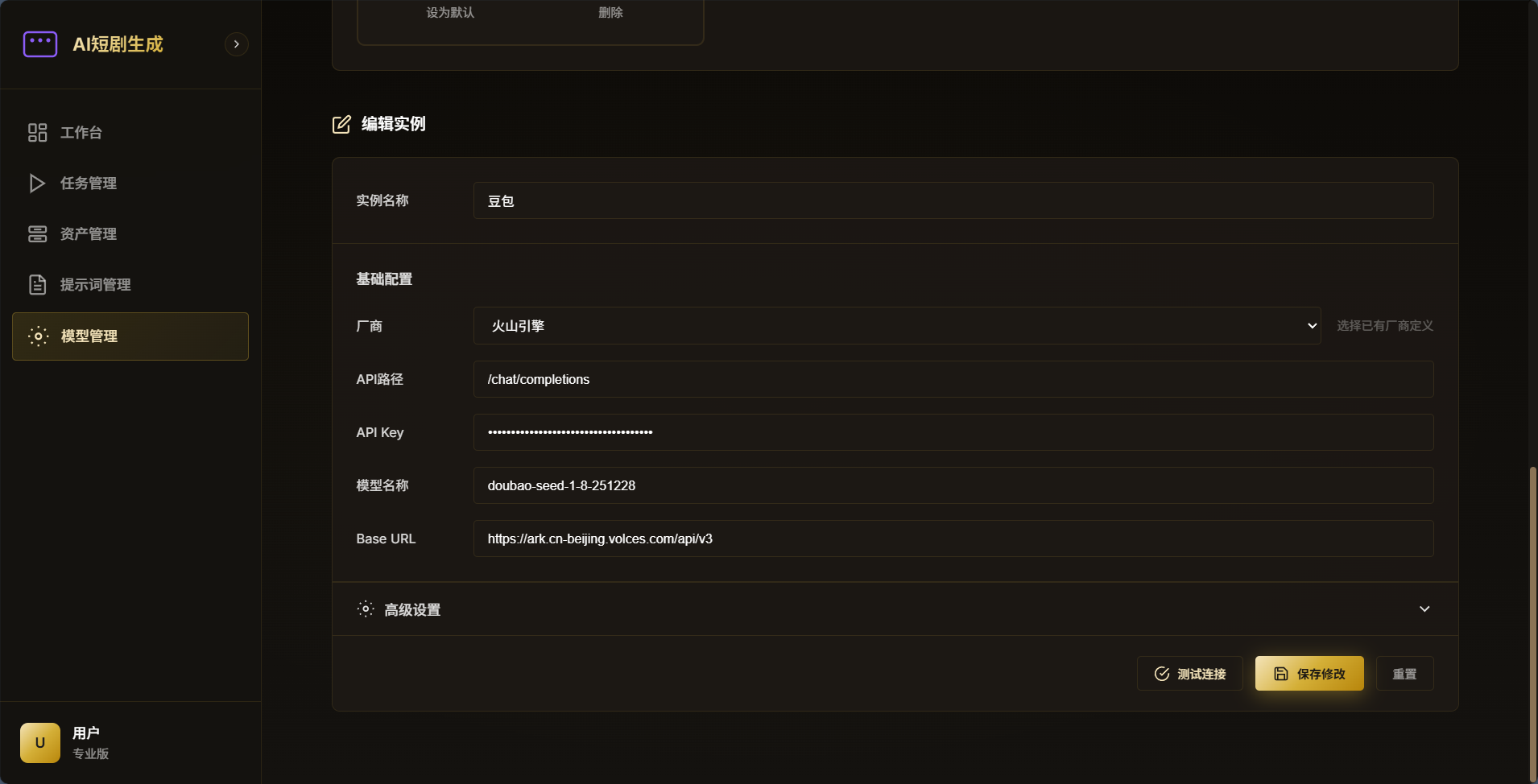Open 资产管理 from the server stack icon

point(38,234)
